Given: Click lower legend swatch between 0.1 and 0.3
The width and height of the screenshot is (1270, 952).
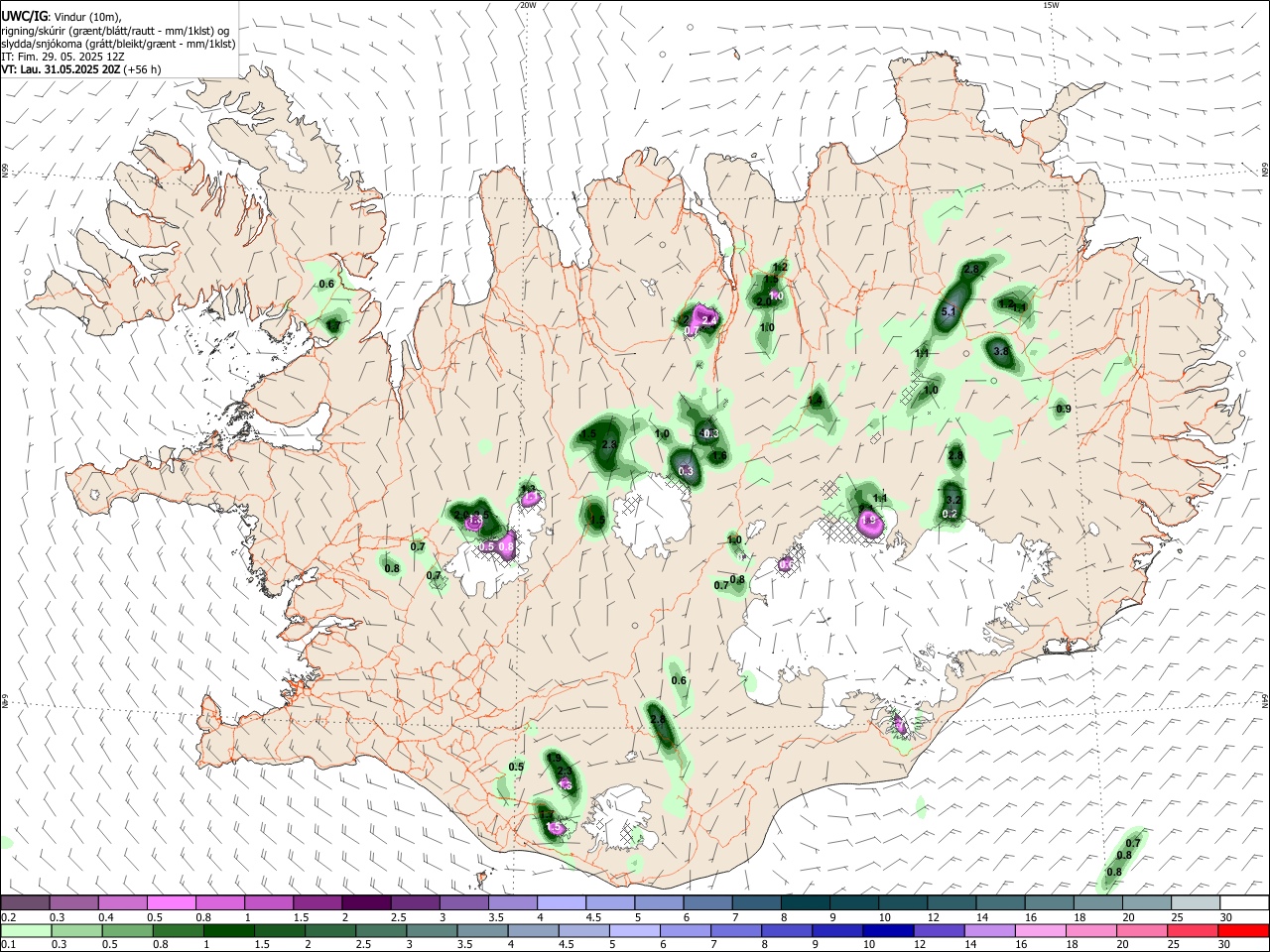Looking at the screenshot, I should coord(25,930).
